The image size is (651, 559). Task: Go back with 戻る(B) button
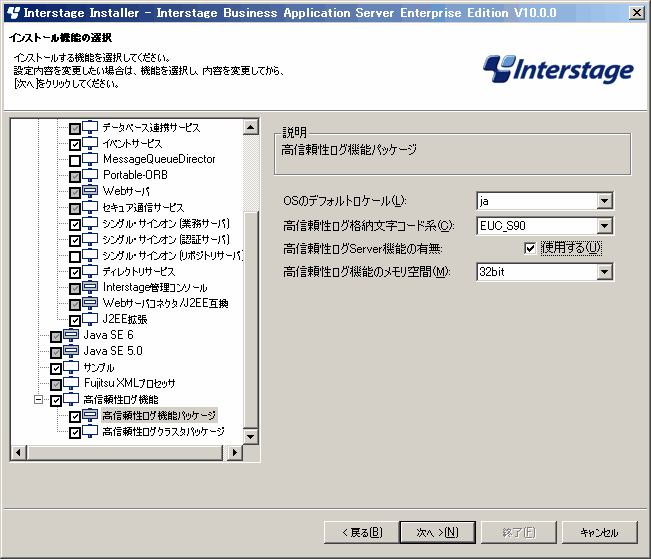point(361,532)
